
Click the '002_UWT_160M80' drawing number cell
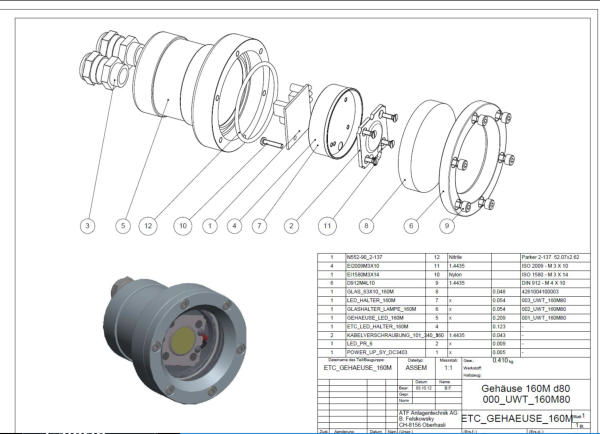pyautogui.click(x=555, y=309)
